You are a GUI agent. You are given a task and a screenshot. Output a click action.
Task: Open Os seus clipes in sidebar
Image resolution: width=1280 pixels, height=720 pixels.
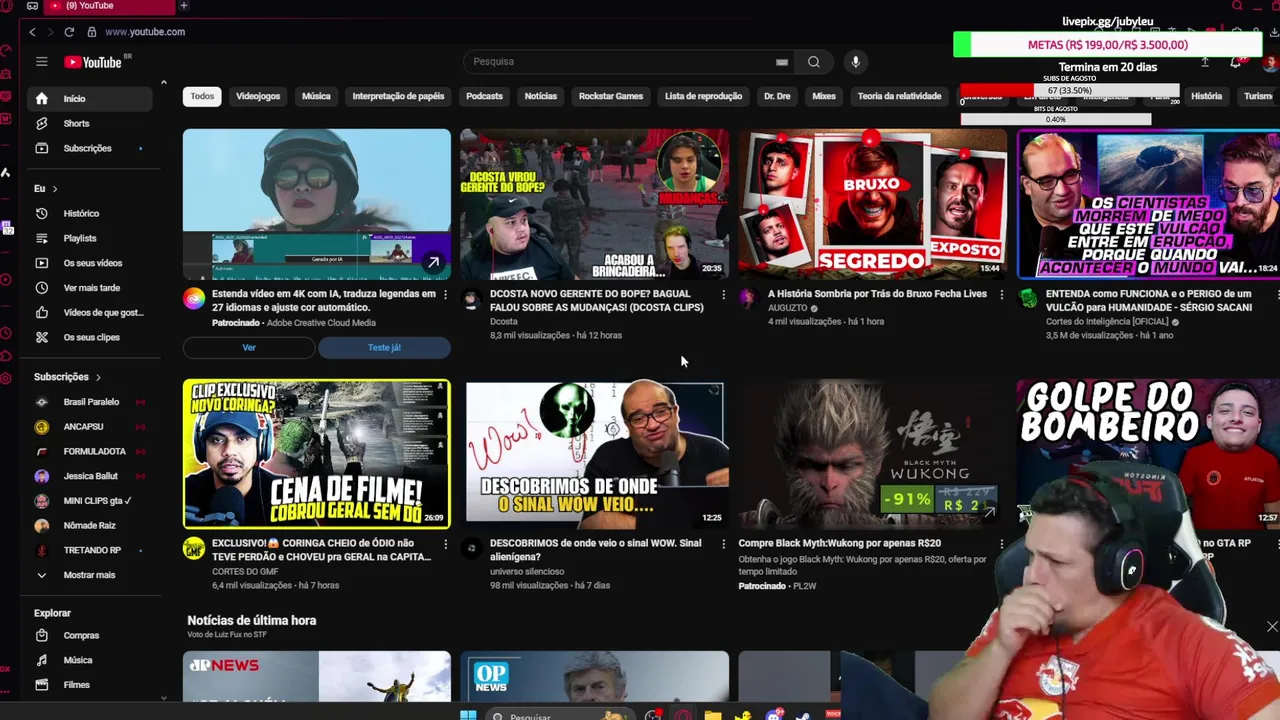(x=90, y=337)
